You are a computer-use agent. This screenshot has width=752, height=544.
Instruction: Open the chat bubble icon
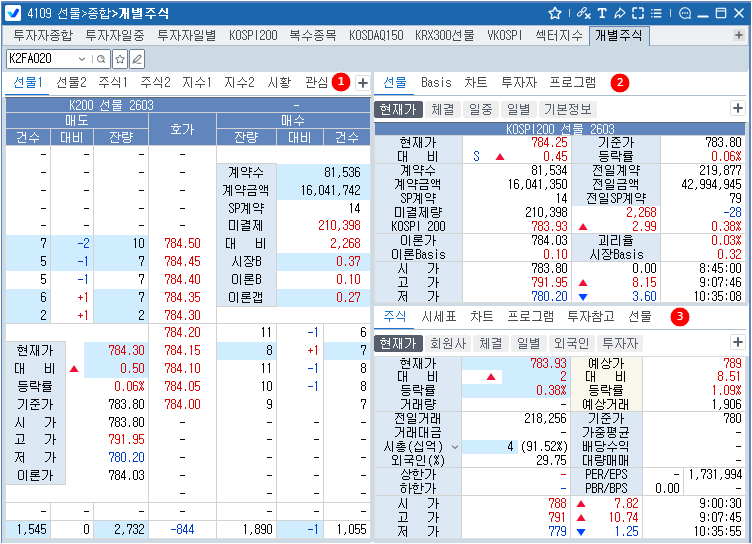pos(684,13)
